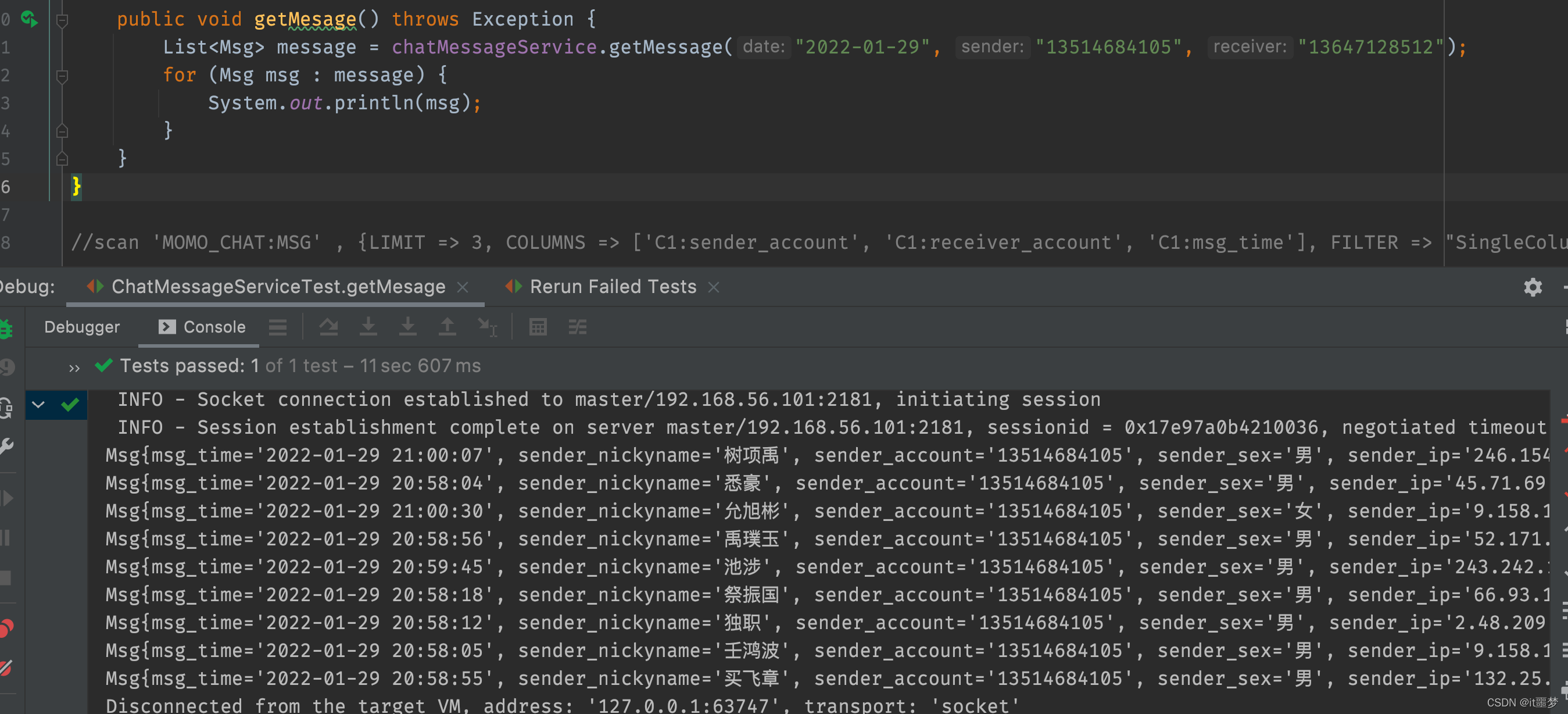Click the Disconnected from target VM line
This screenshot has width=1568, height=714.
point(563,705)
